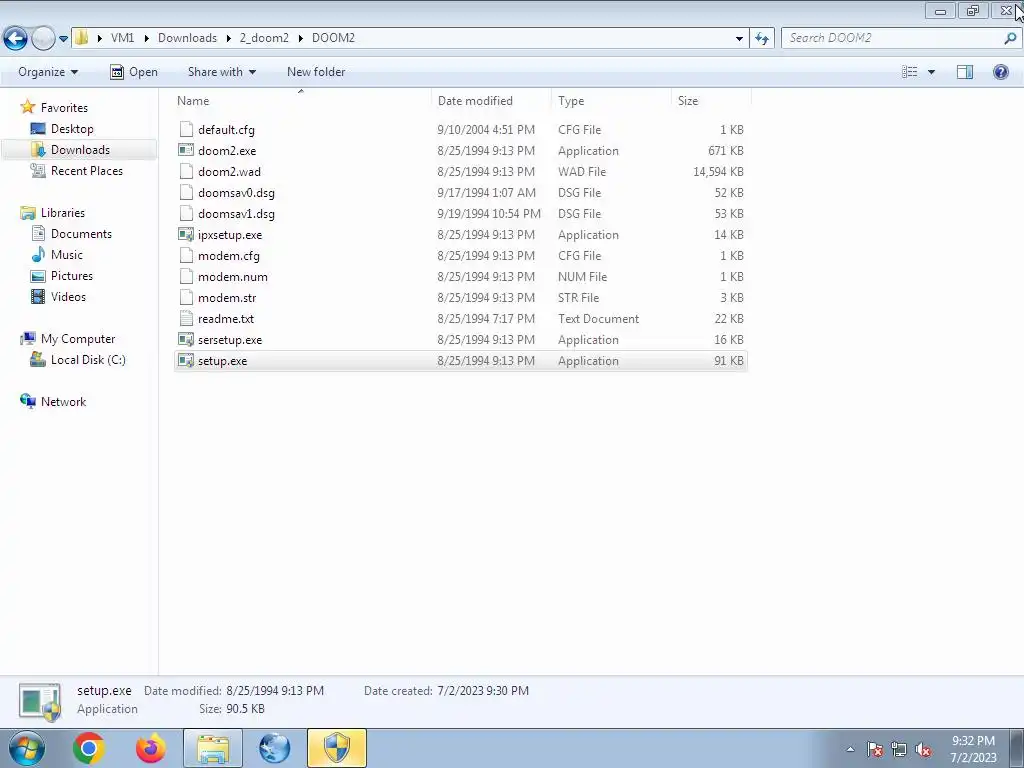Open the Music library

67,255
